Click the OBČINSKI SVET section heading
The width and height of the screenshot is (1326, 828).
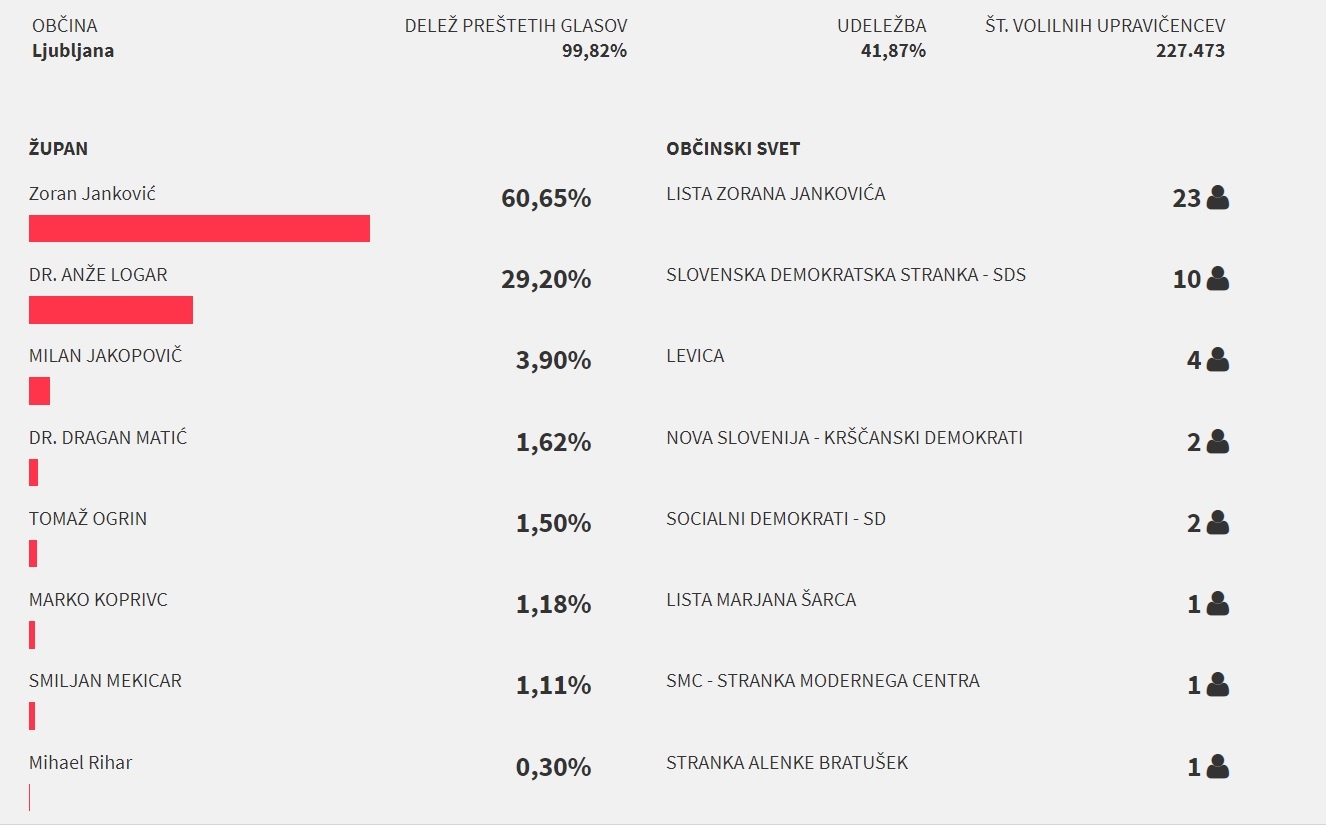(733, 149)
